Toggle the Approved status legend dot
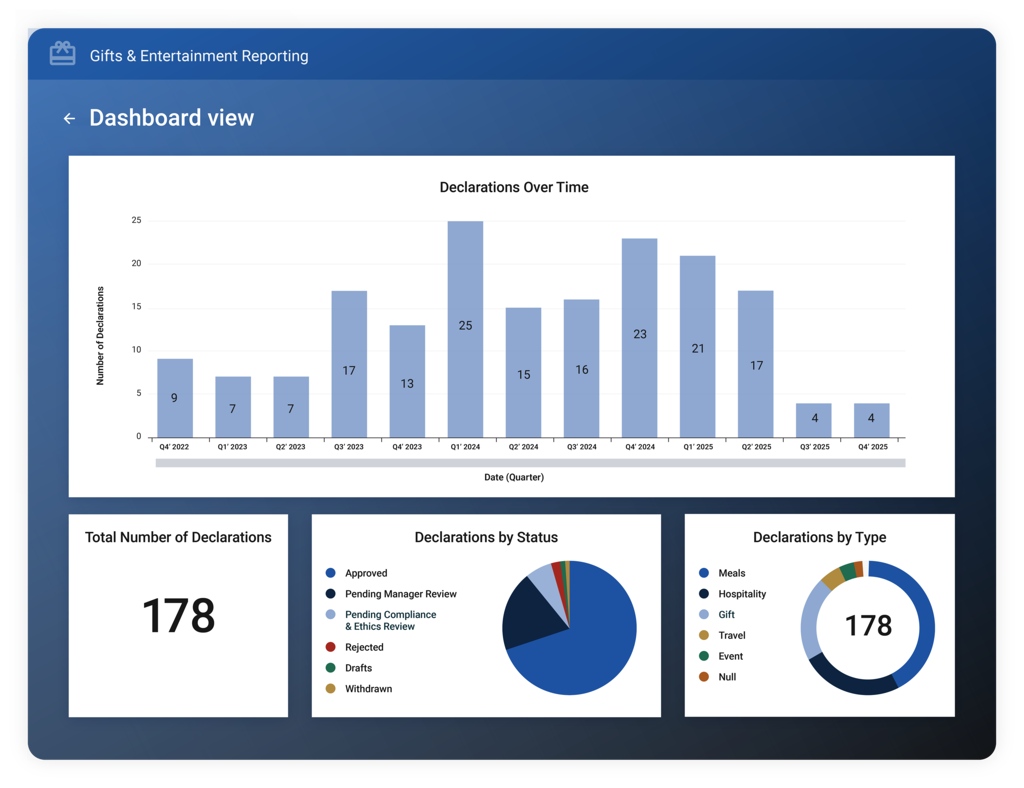 [x=330, y=573]
